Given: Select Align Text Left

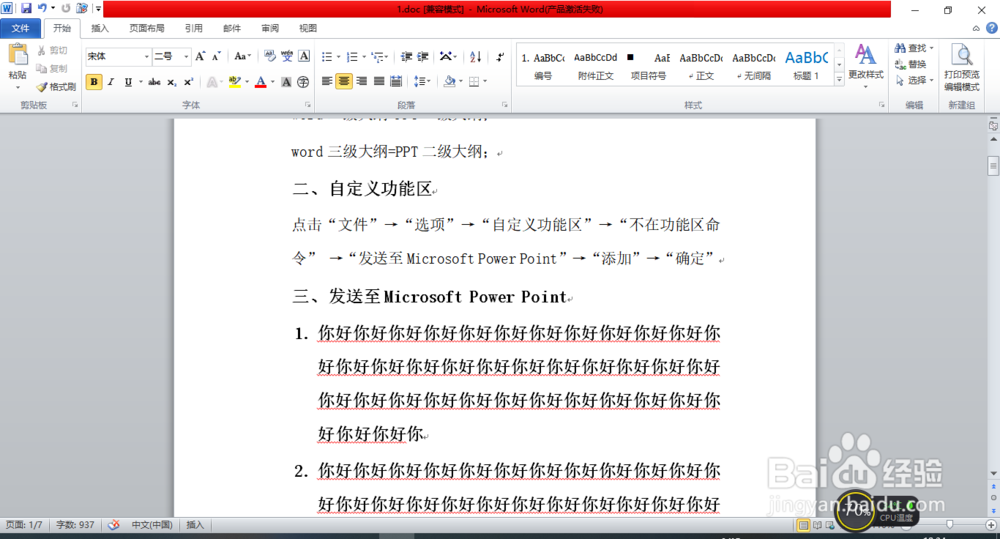Looking at the screenshot, I should (x=327, y=82).
